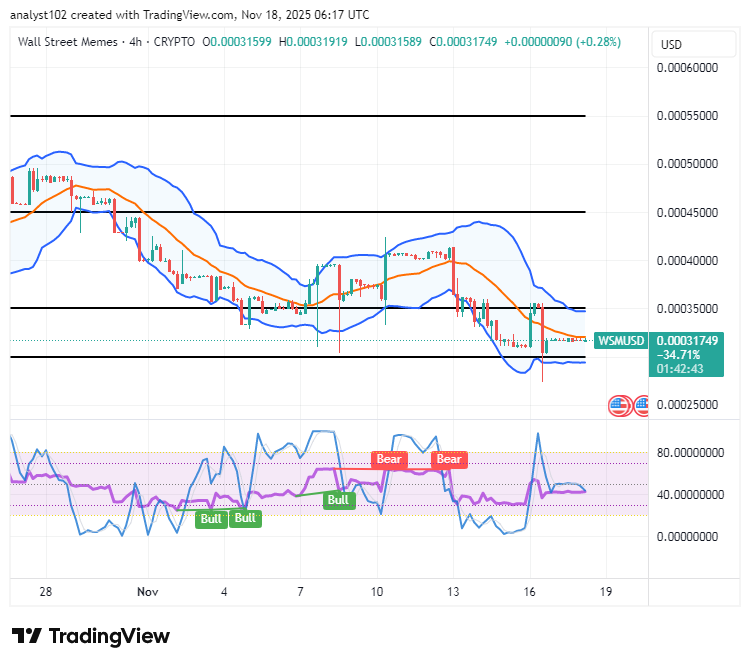Click the 40.00000000 oscillator axis label
750x666 pixels.
coord(690,495)
